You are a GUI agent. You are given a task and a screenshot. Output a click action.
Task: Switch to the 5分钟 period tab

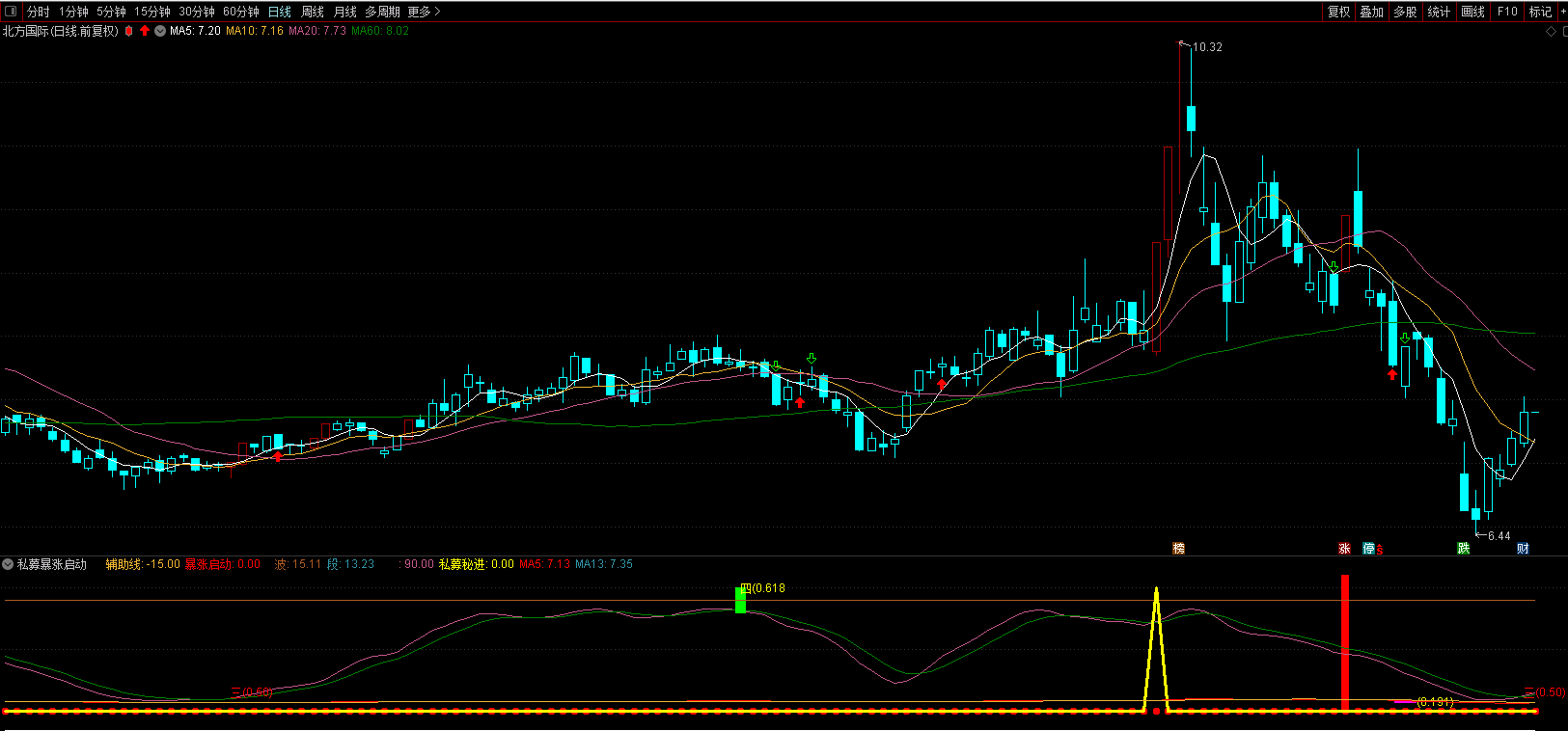[x=111, y=12]
